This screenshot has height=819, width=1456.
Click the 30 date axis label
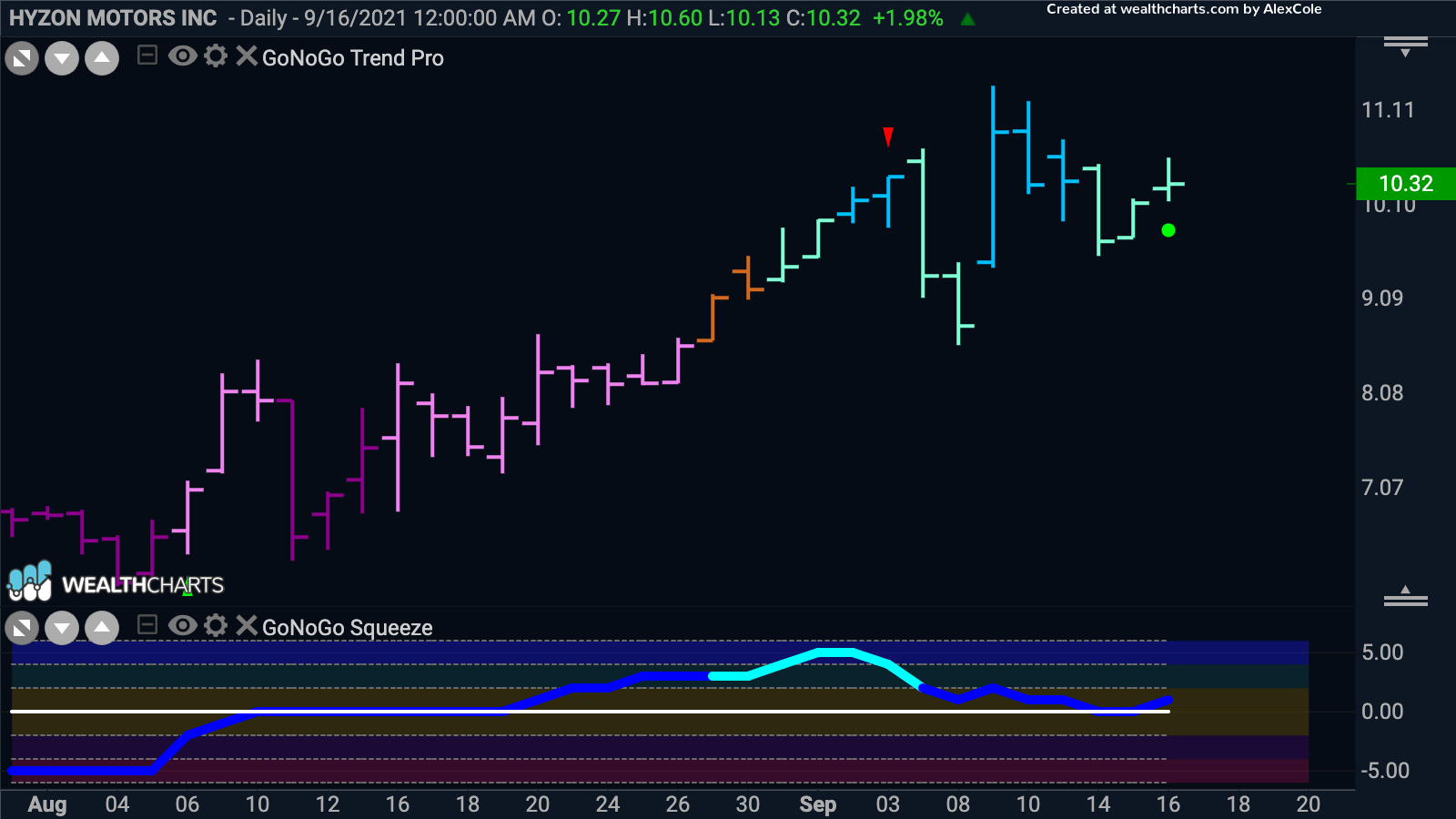[x=748, y=804]
